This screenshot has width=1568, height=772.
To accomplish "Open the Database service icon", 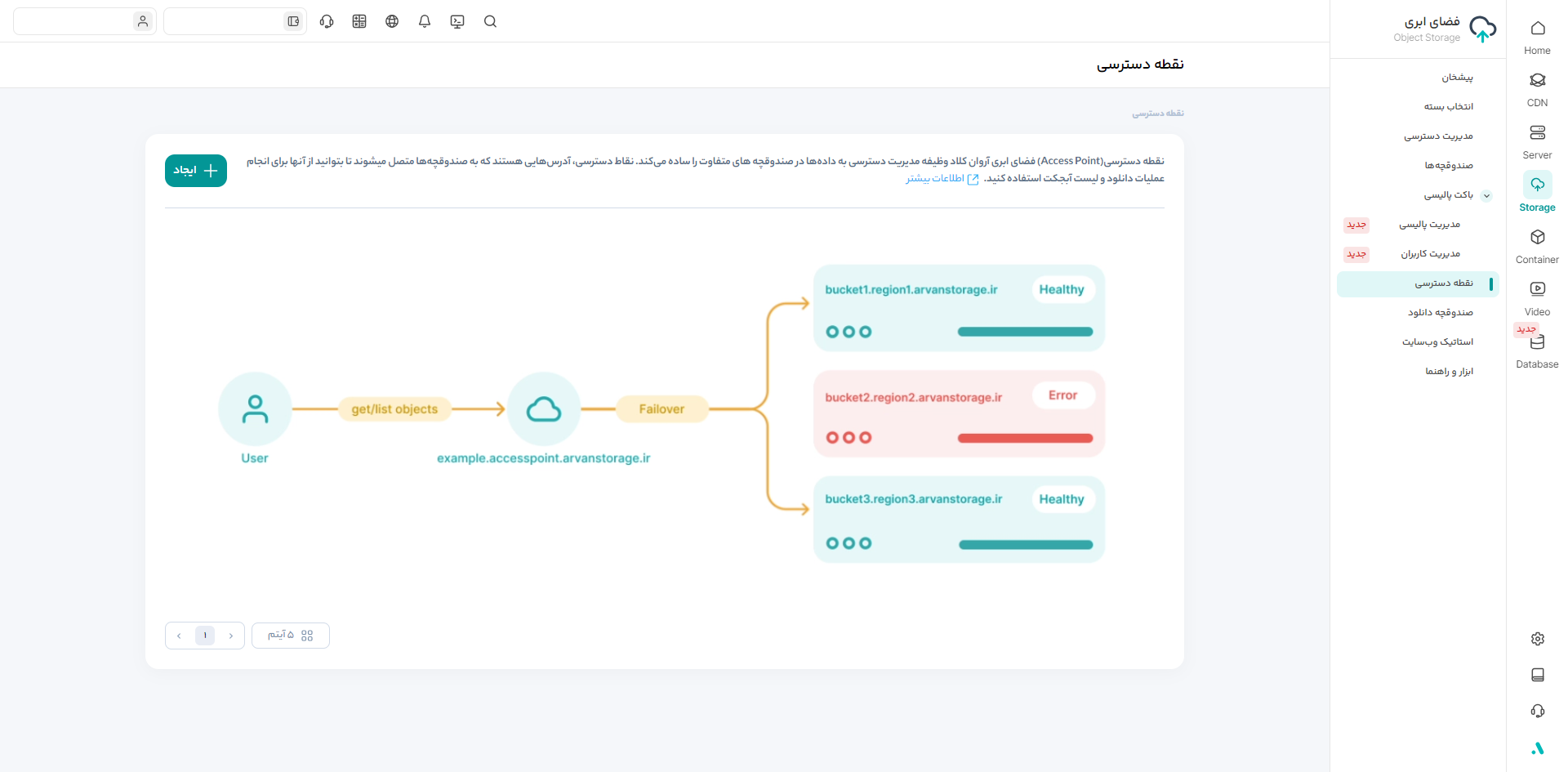I will coord(1537,350).
